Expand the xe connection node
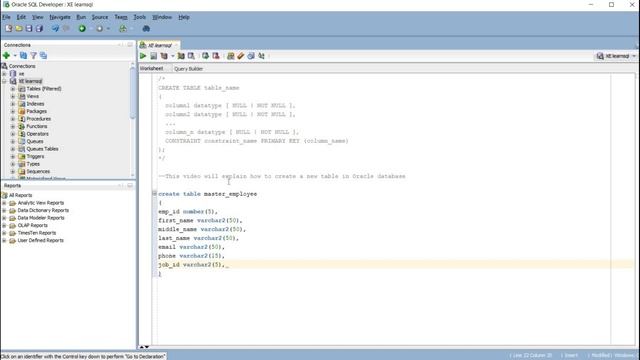640x360 pixels. (x=4, y=73)
